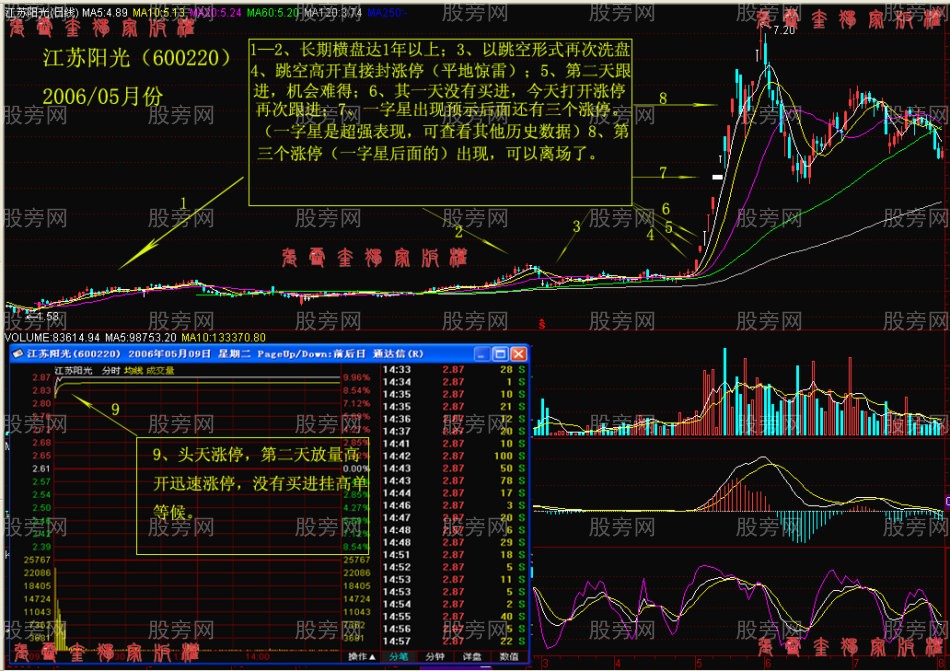Select the 14:54 tick row

point(454,604)
